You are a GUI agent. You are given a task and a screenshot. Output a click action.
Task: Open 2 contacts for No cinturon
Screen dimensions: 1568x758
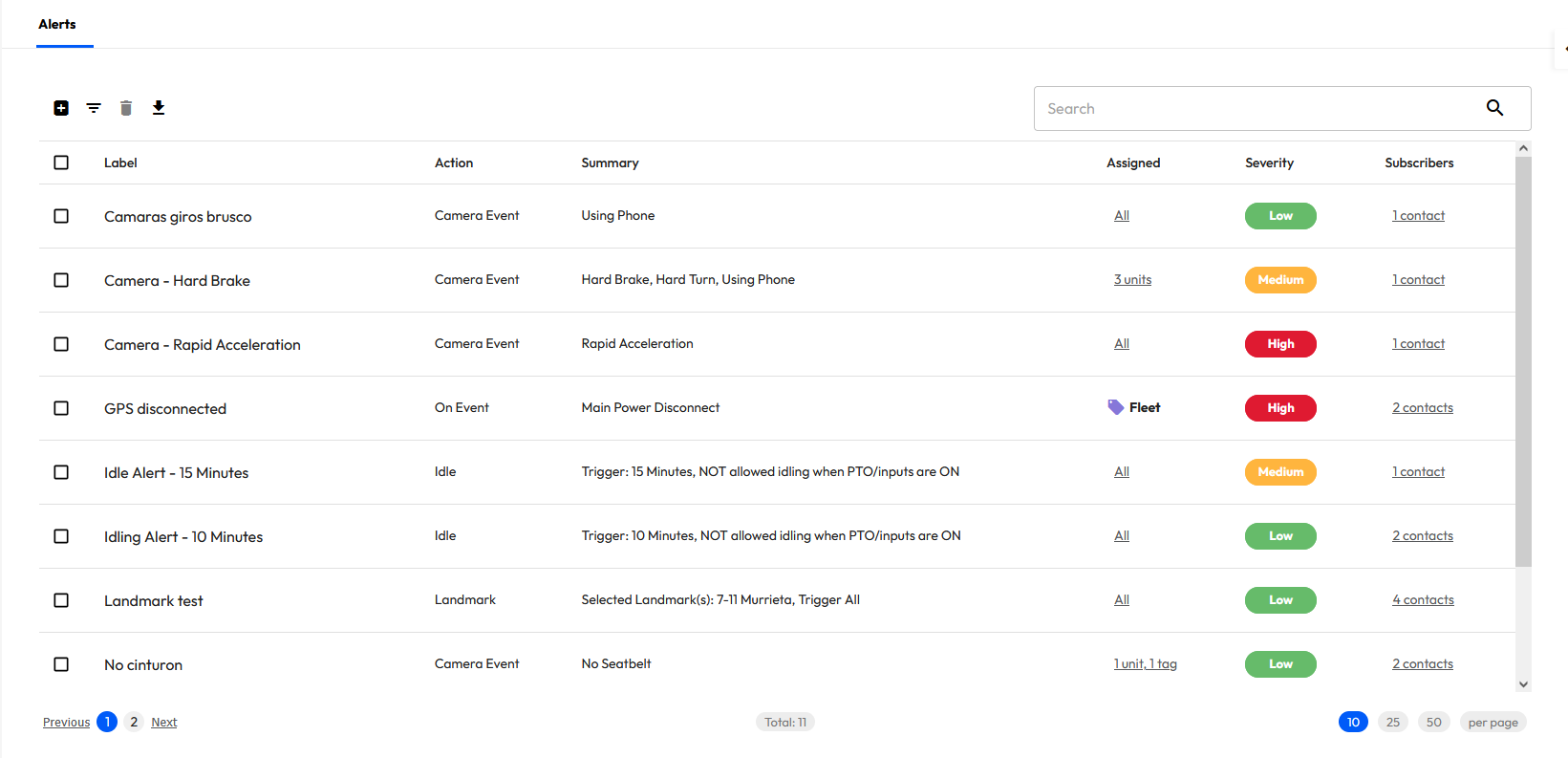pyautogui.click(x=1423, y=664)
